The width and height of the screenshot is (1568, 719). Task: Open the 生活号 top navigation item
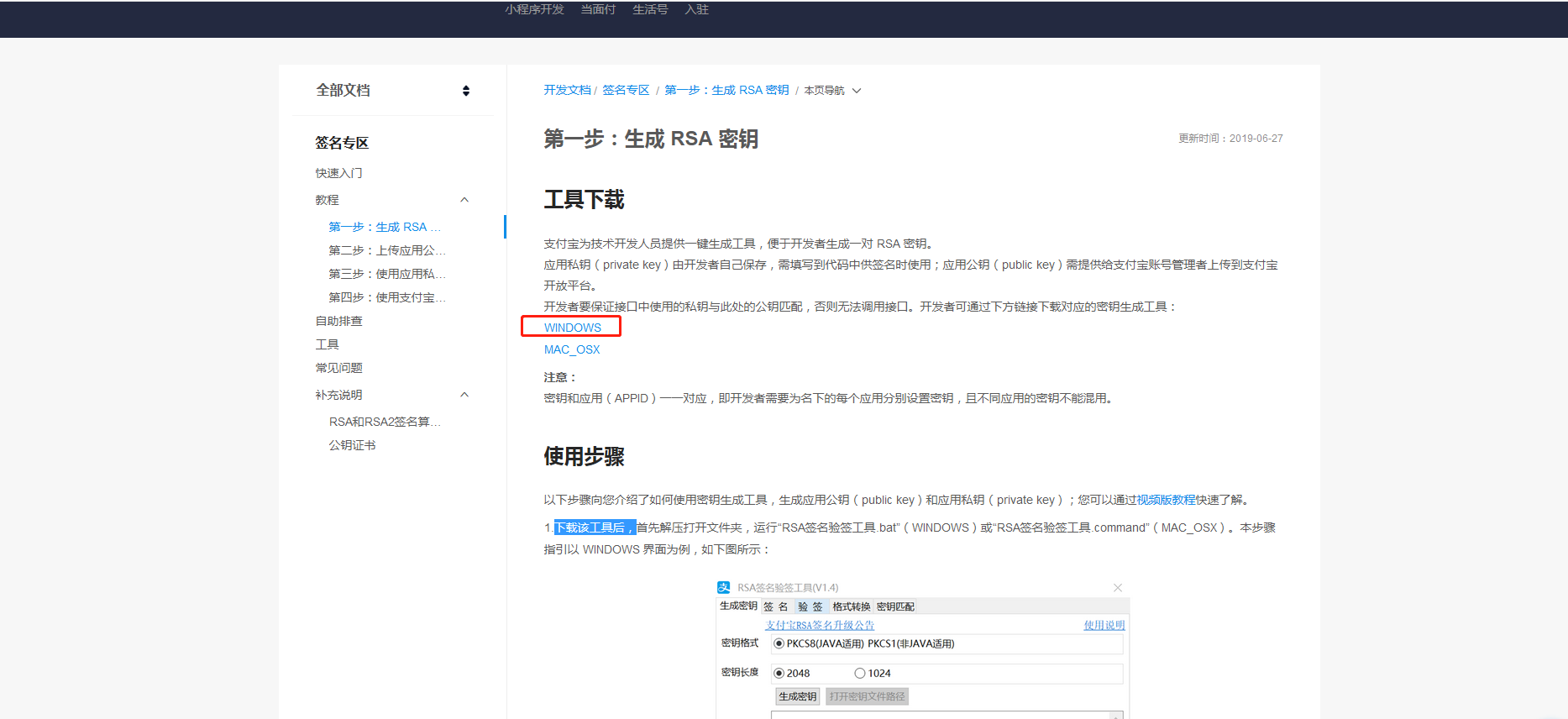(650, 9)
